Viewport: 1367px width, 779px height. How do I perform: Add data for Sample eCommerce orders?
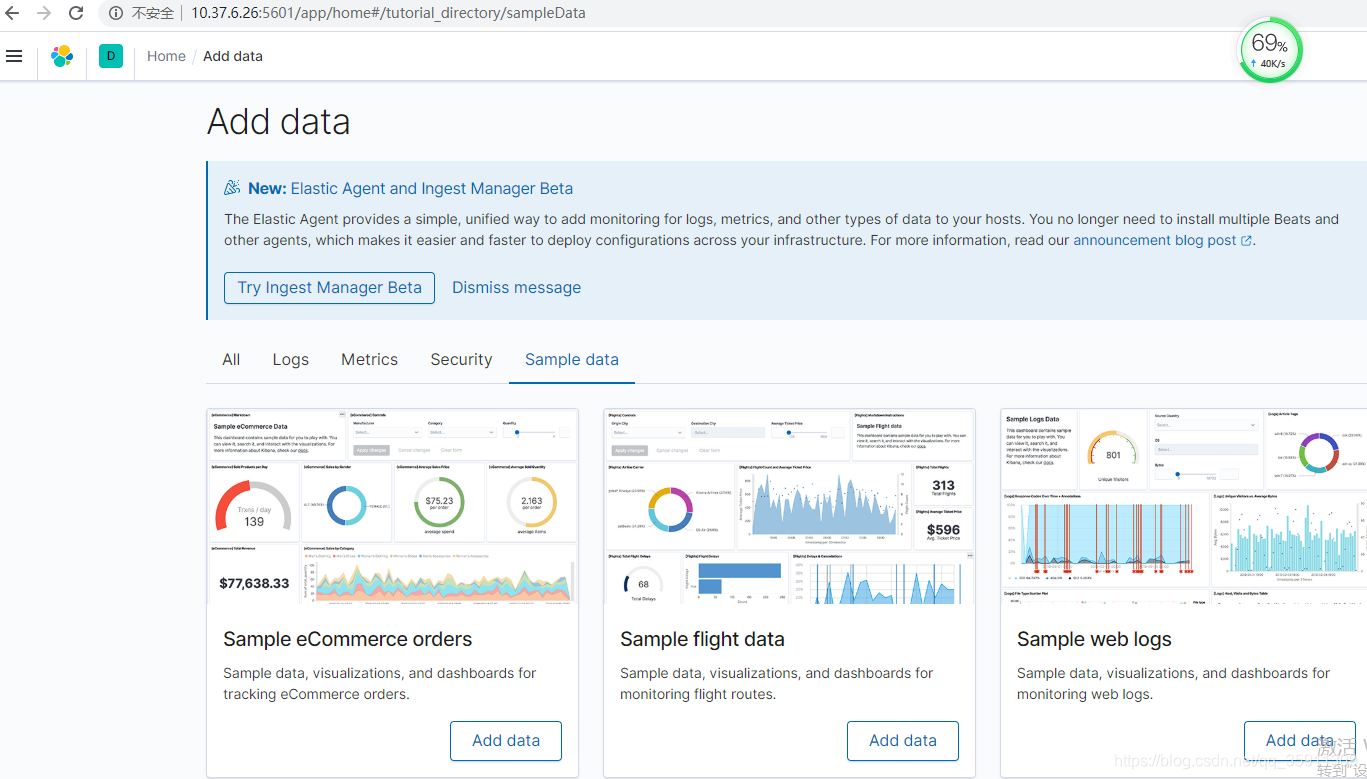506,741
